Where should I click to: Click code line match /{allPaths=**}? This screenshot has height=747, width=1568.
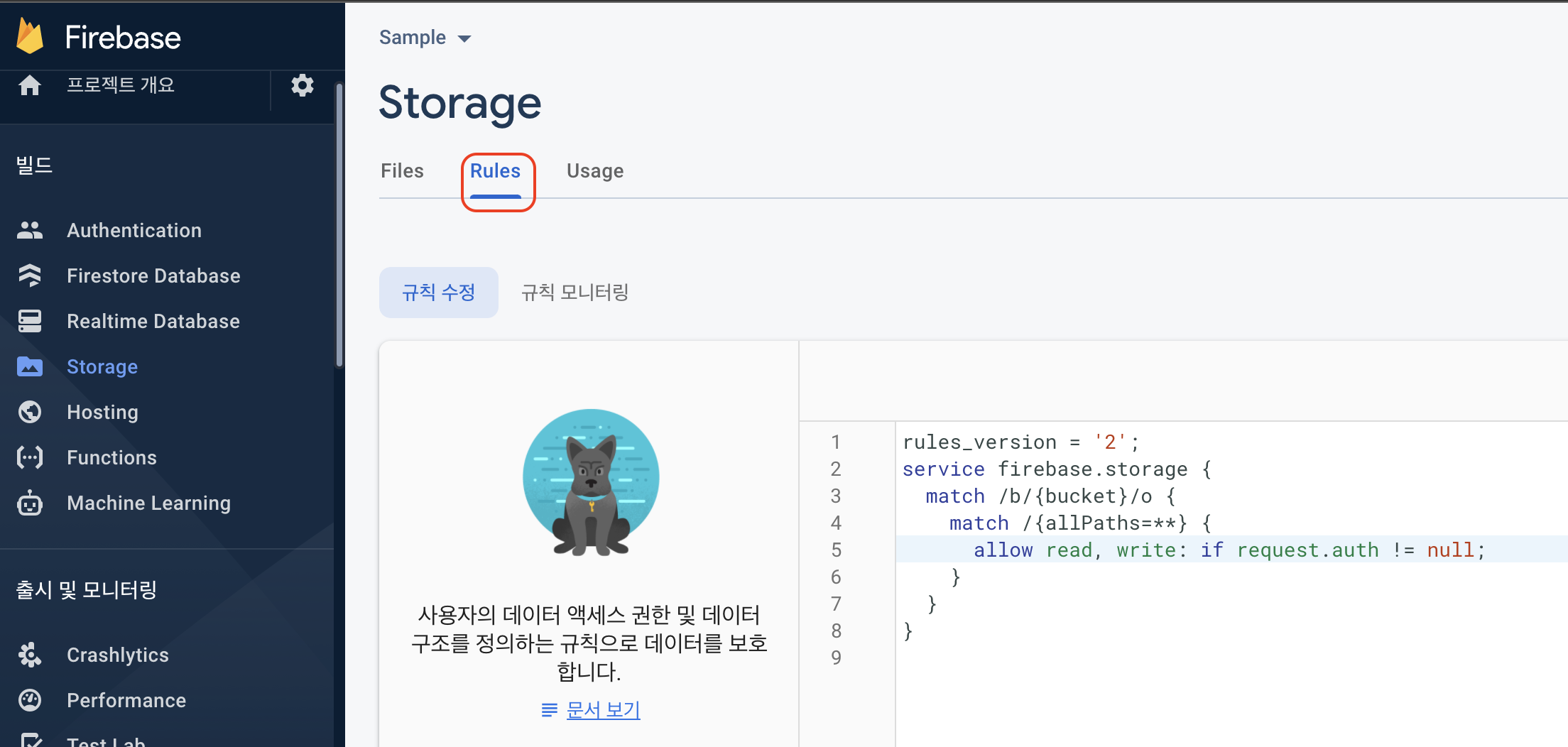(x=1080, y=523)
